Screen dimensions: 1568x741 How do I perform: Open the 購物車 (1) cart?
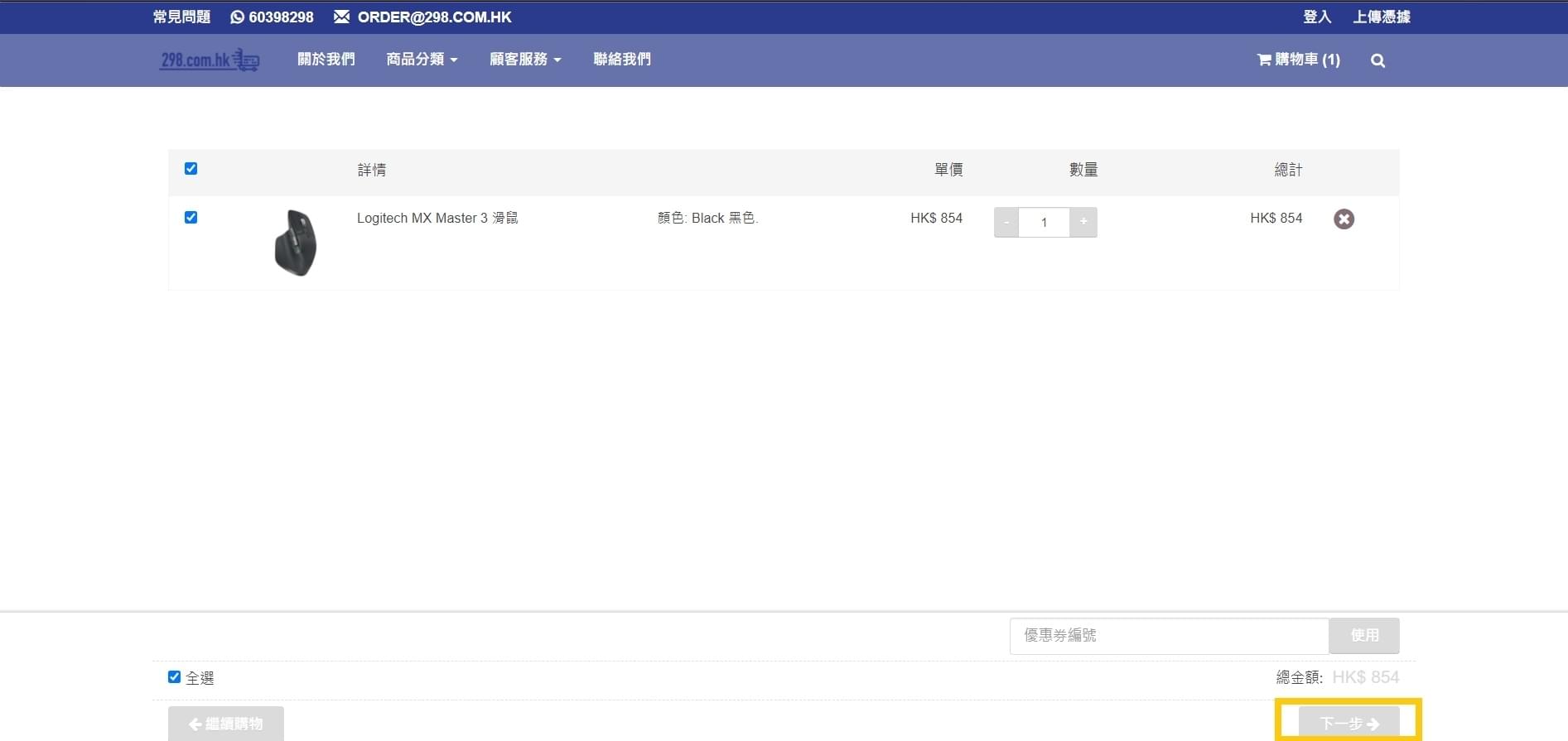pos(1298,60)
